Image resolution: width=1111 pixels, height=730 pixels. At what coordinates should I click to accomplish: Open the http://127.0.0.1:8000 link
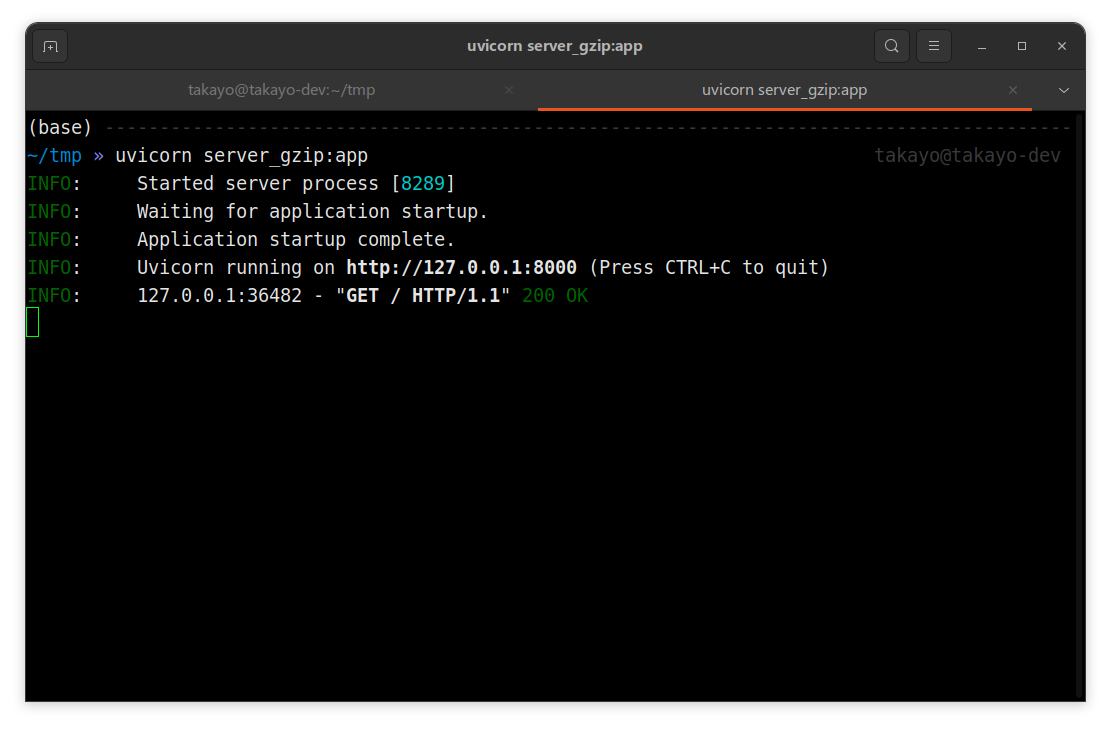[461, 267]
